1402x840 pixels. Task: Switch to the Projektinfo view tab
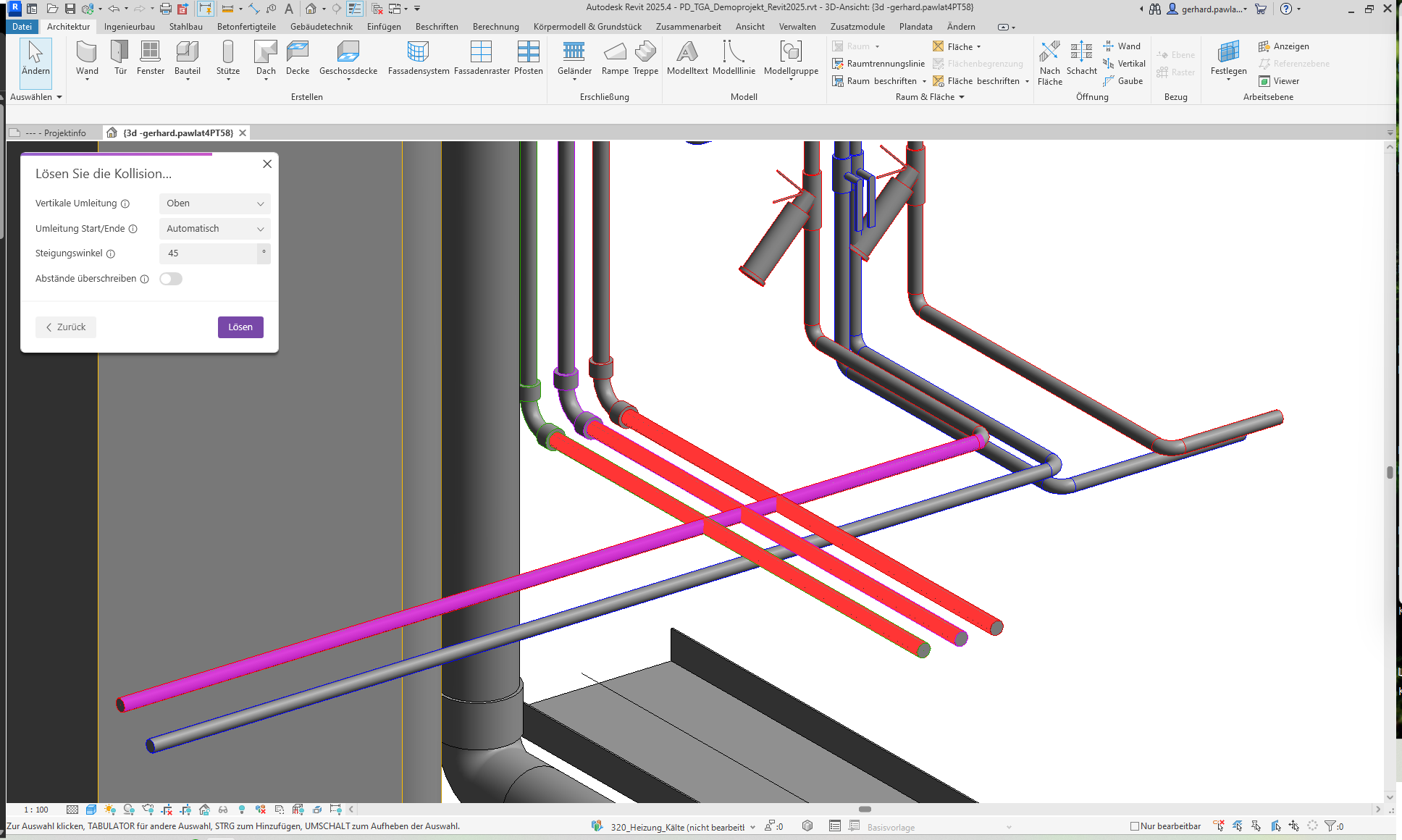pyautogui.click(x=56, y=133)
